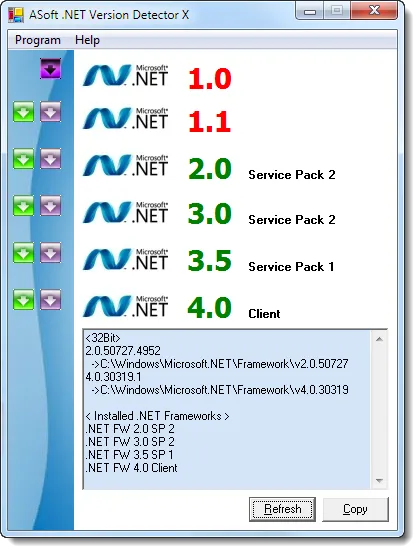Click the red 1.0 version number
The height and width of the screenshot is (553, 420).
[x=210, y=78]
